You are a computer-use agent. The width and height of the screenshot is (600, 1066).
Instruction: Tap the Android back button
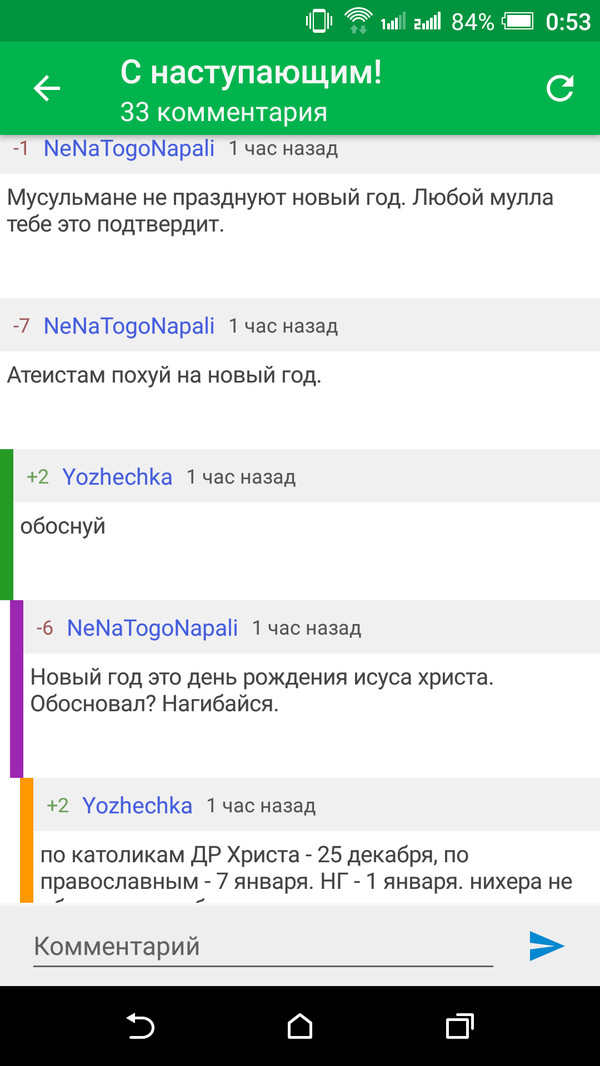(140, 1026)
